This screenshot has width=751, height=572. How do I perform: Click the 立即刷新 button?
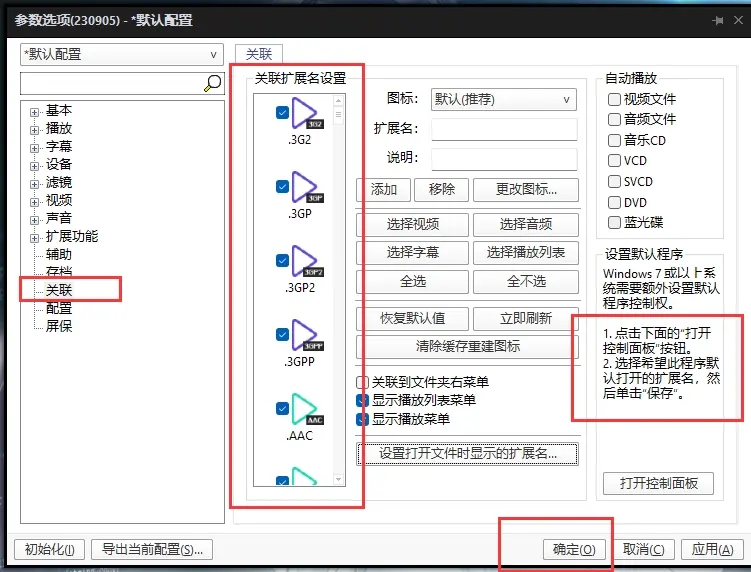(526, 319)
